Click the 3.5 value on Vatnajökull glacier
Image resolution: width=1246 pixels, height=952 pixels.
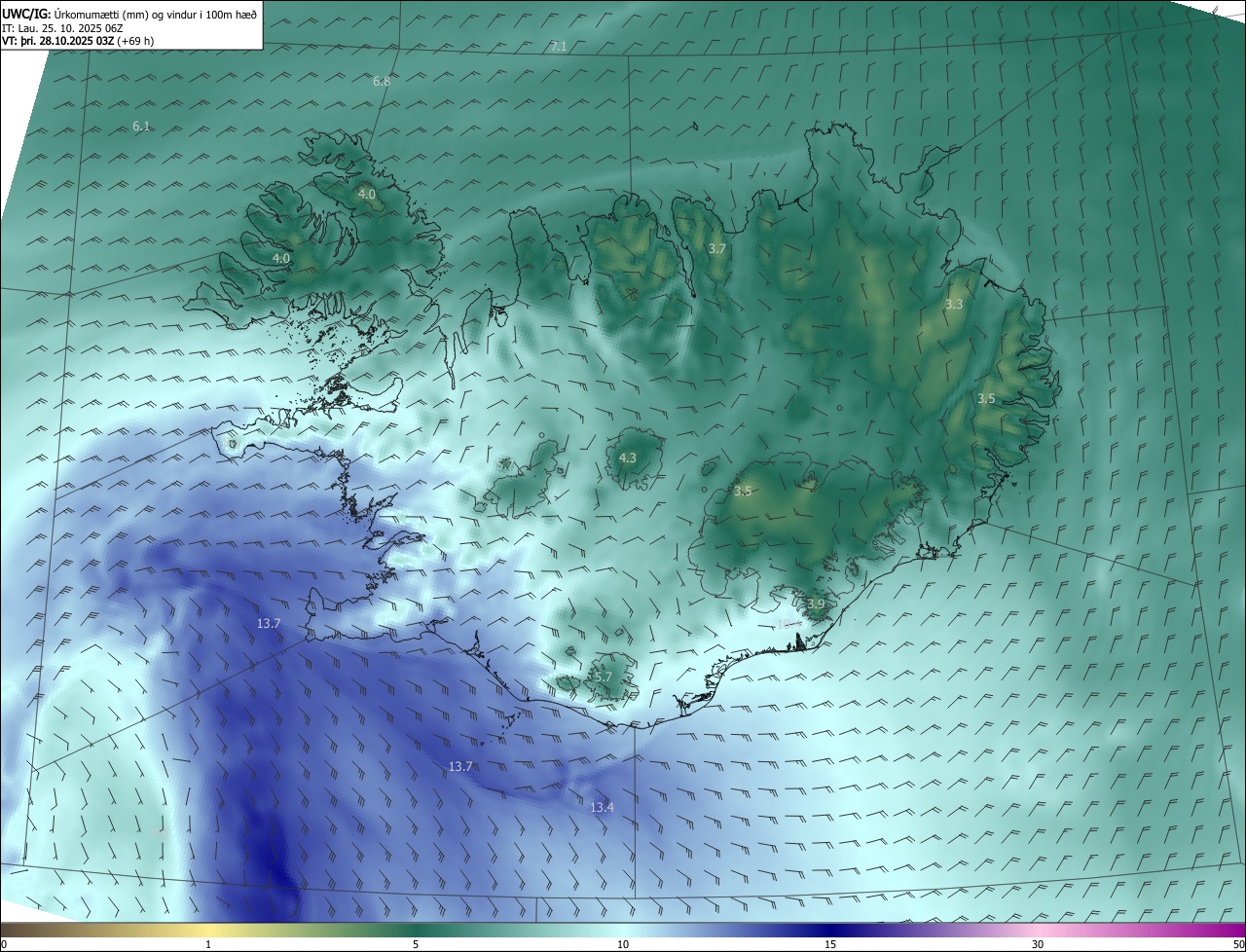743,492
